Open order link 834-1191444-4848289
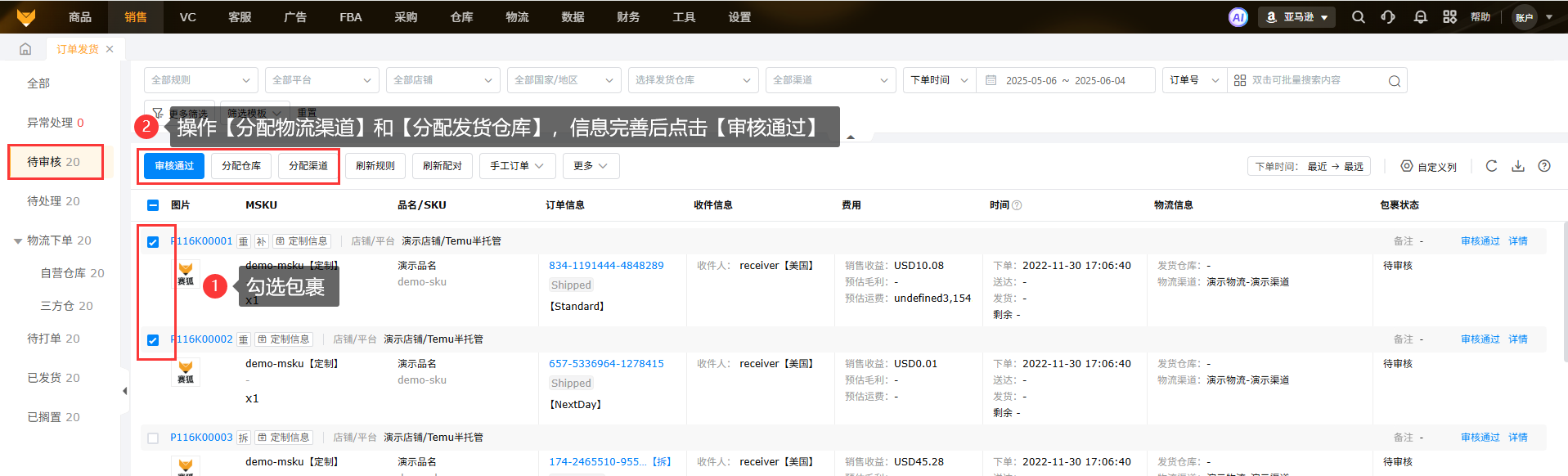This screenshot has height=476, width=1568. click(606, 266)
